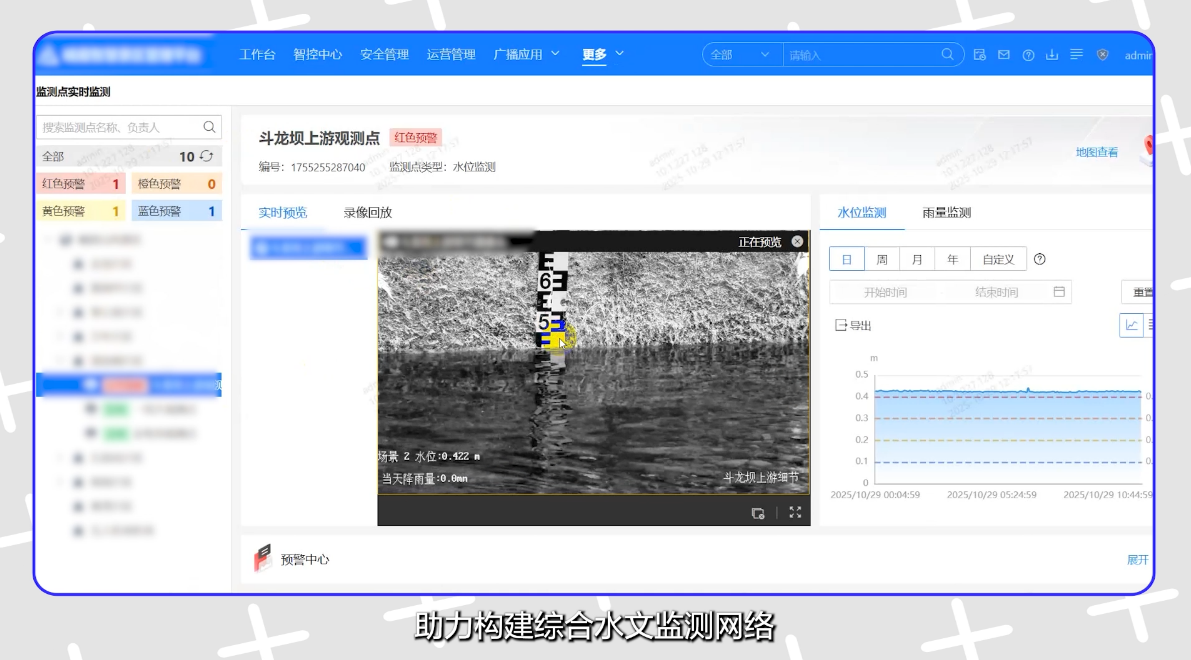Click the calendar icon in date range

pyautogui.click(x=1059, y=292)
